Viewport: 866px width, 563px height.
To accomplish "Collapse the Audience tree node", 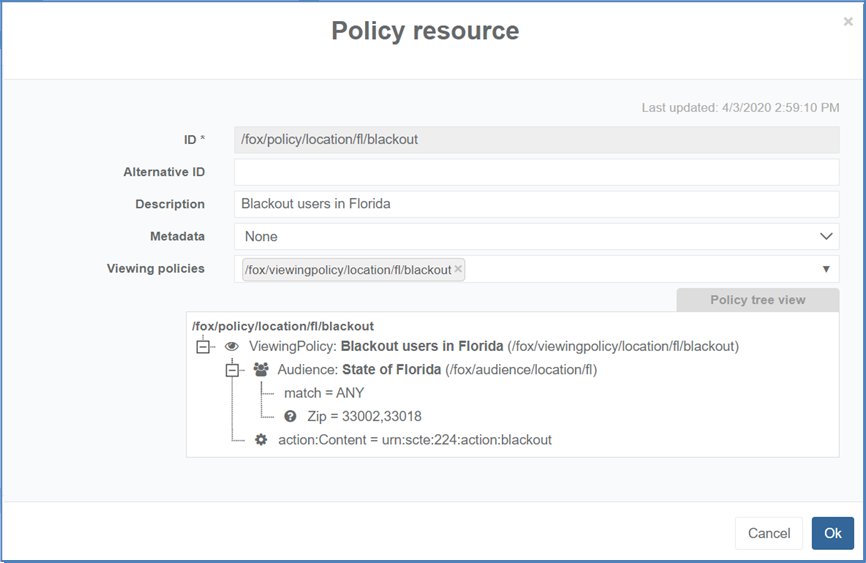I will tap(232, 370).
